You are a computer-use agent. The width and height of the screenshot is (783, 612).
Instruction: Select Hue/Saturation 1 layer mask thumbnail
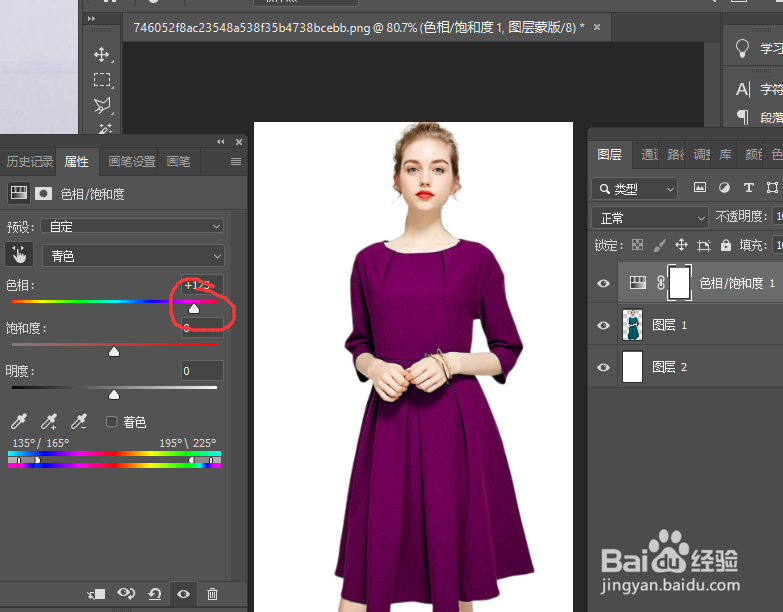pyautogui.click(x=679, y=283)
